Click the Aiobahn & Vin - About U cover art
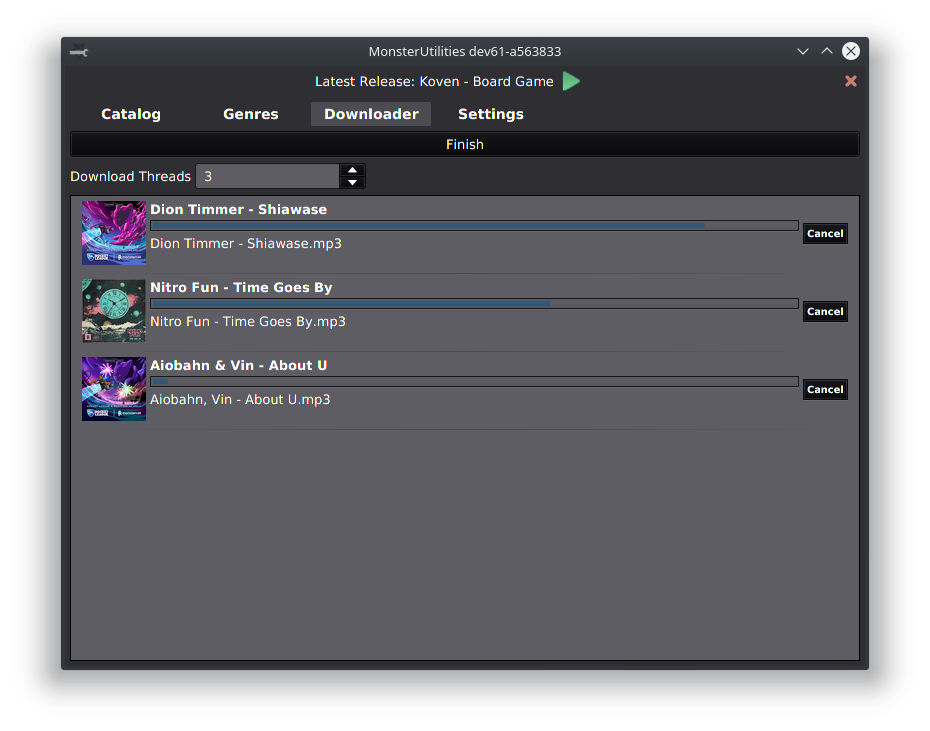 [114, 389]
